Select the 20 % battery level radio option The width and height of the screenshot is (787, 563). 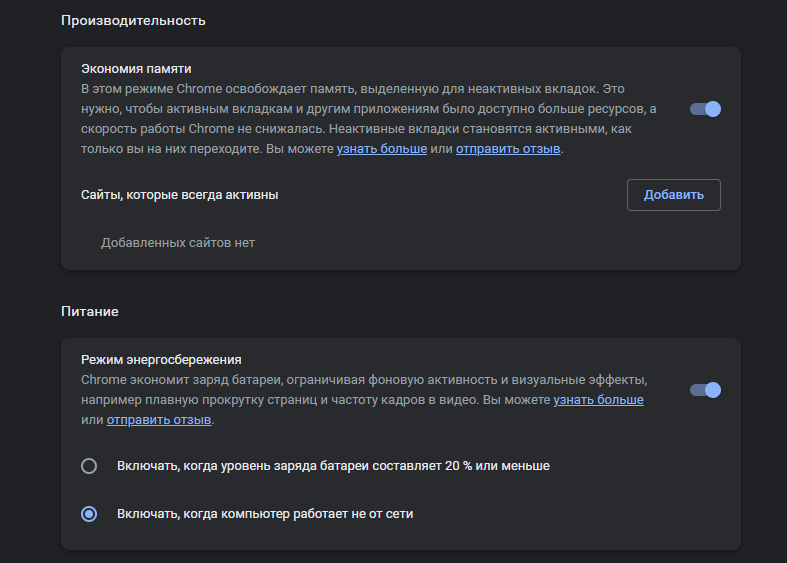[x=89, y=466]
